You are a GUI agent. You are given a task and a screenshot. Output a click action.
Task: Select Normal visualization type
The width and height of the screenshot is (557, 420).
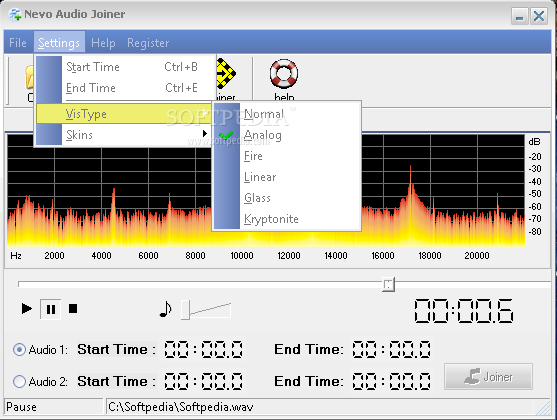[x=287, y=114]
